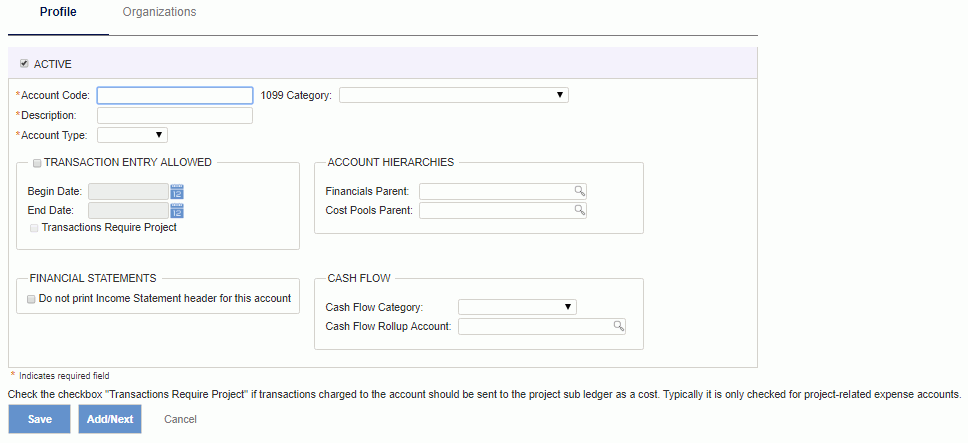Image resolution: width=968 pixels, height=443 pixels.
Task: Click Financials Parent lookup magnifier icon
Action: point(580,191)
